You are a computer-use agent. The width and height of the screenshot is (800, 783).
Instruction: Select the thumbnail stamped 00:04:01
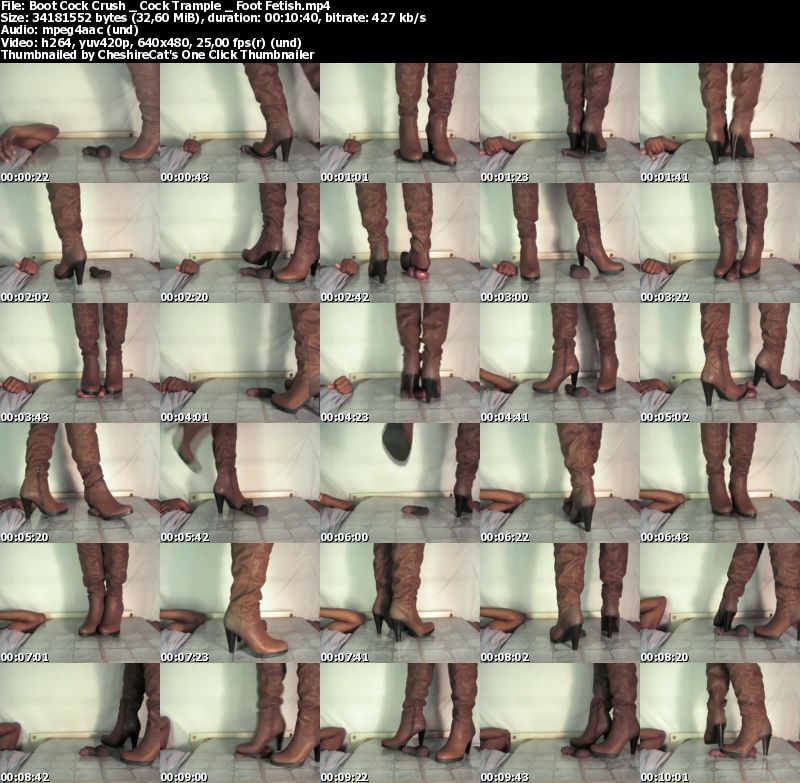click(240, 363)
